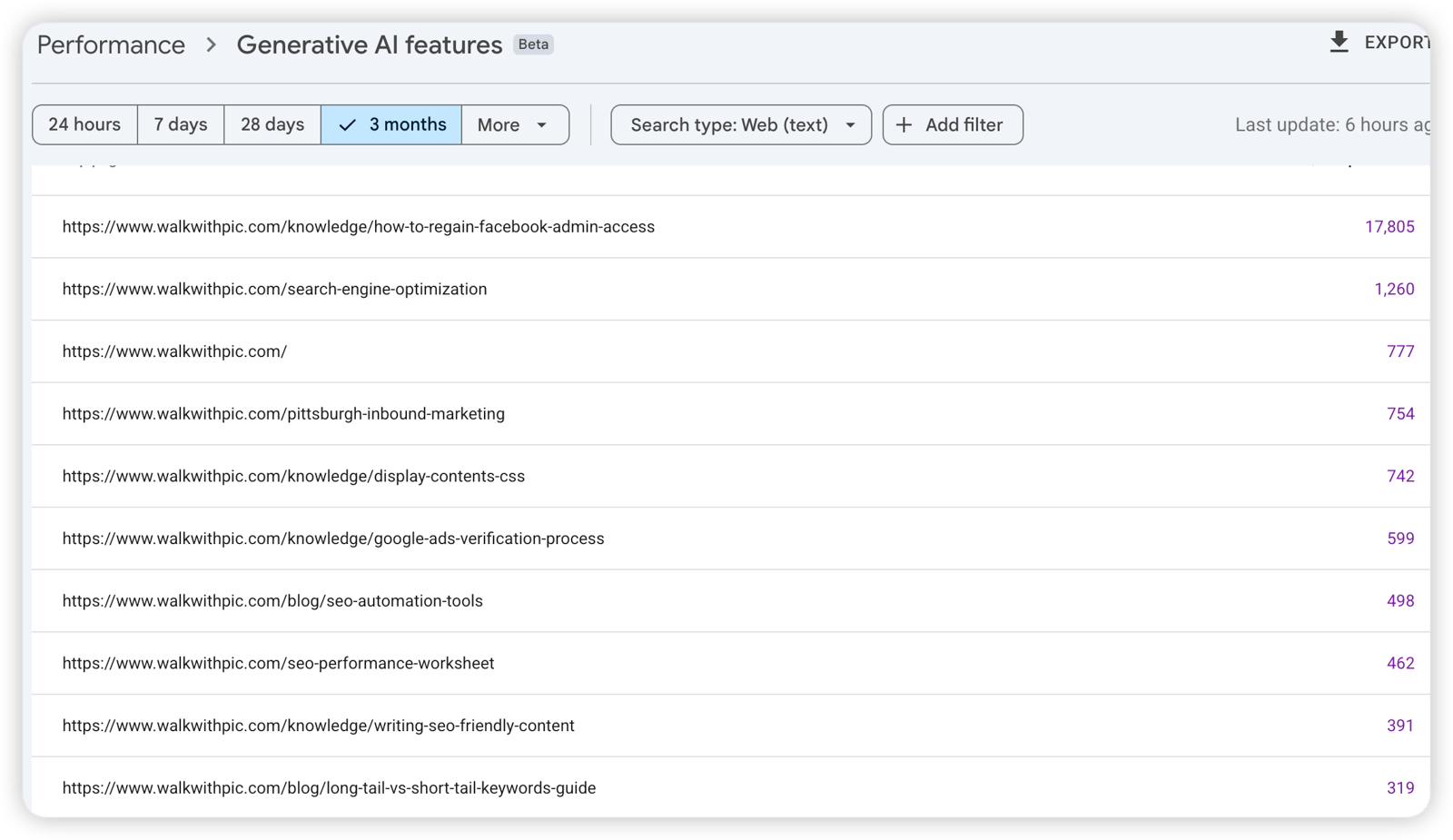The image size is (1453, 840).
Task: Click the 498 value
Action: (x=1400, y=601)
